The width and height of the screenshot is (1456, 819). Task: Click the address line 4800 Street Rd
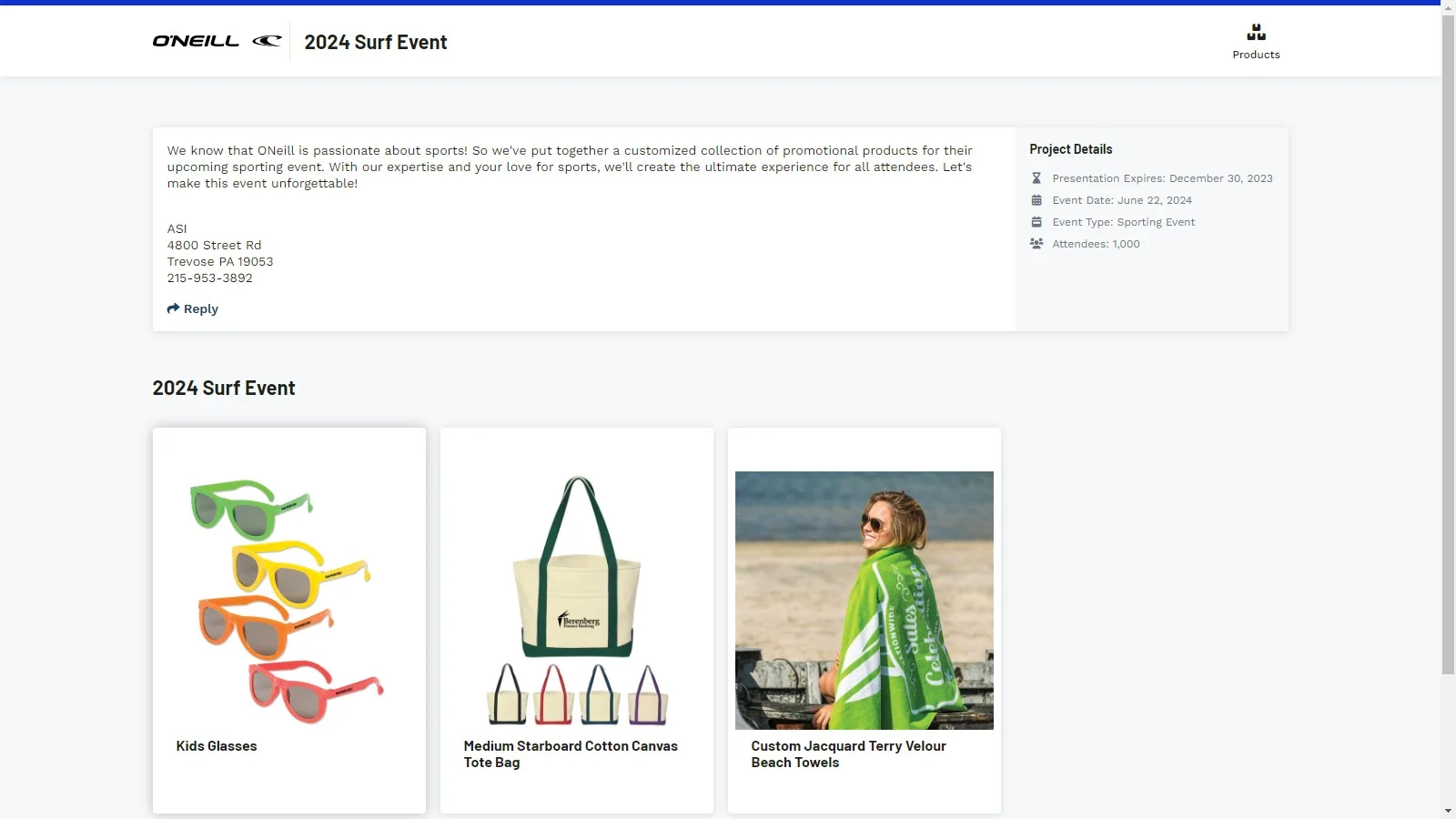214,246
